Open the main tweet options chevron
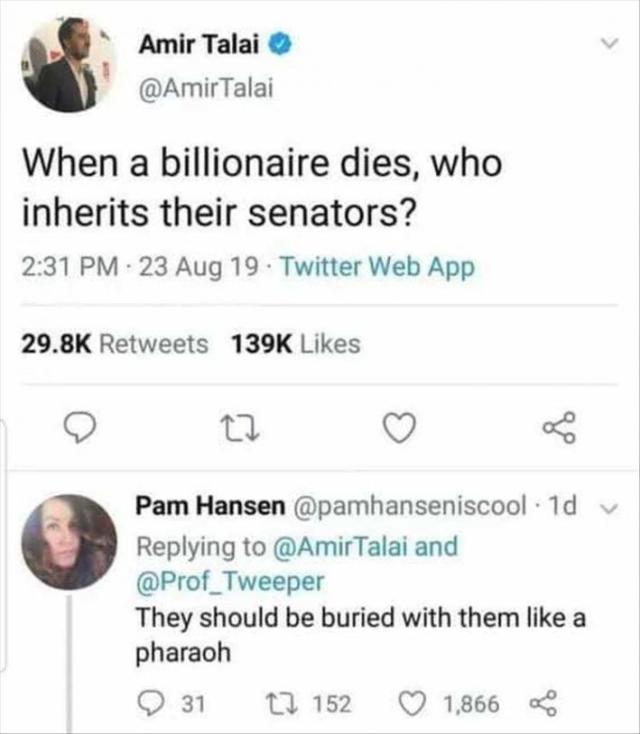Screen dimensions: 640x734 pyautogui.click(x=604, y=46)
